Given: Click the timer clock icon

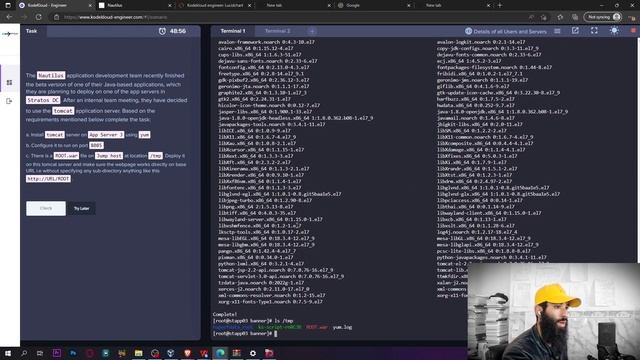Looking at the screenshot, I should point(162,31).
